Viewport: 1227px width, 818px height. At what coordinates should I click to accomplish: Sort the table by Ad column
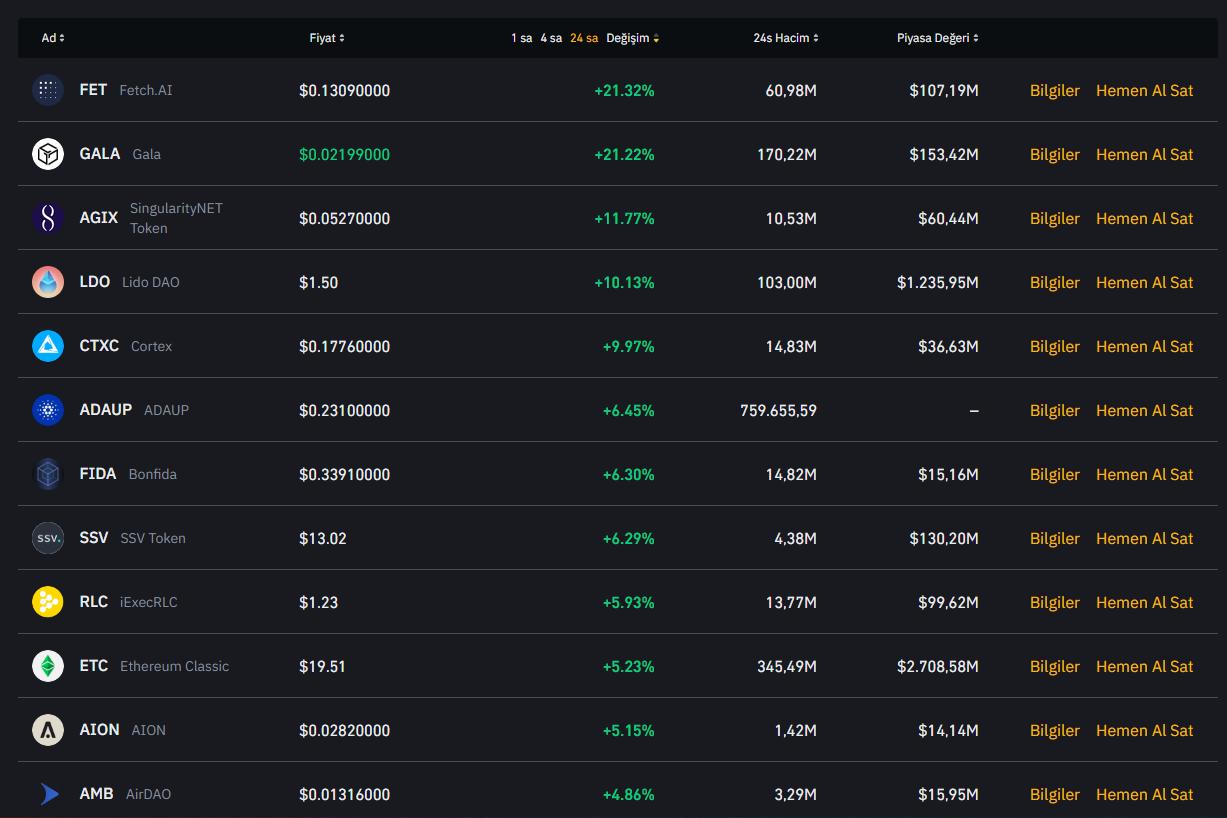click(x=52, y=38)
